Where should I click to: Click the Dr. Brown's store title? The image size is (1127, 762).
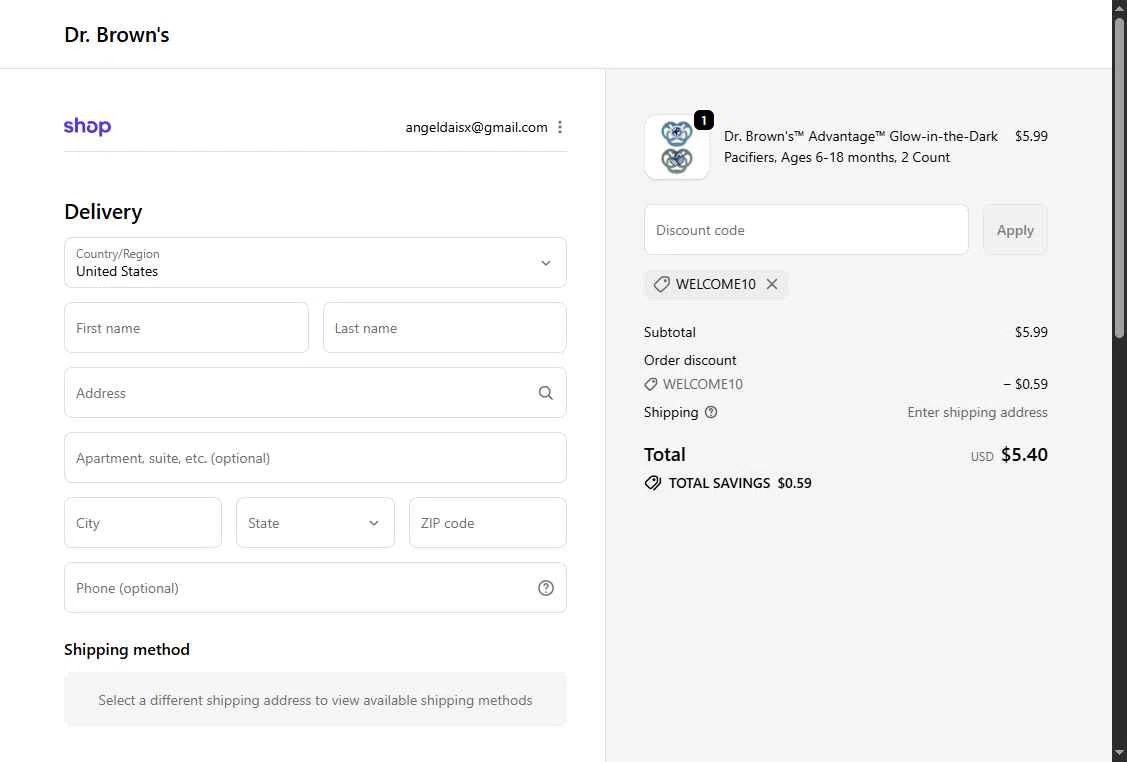(116, 35)
